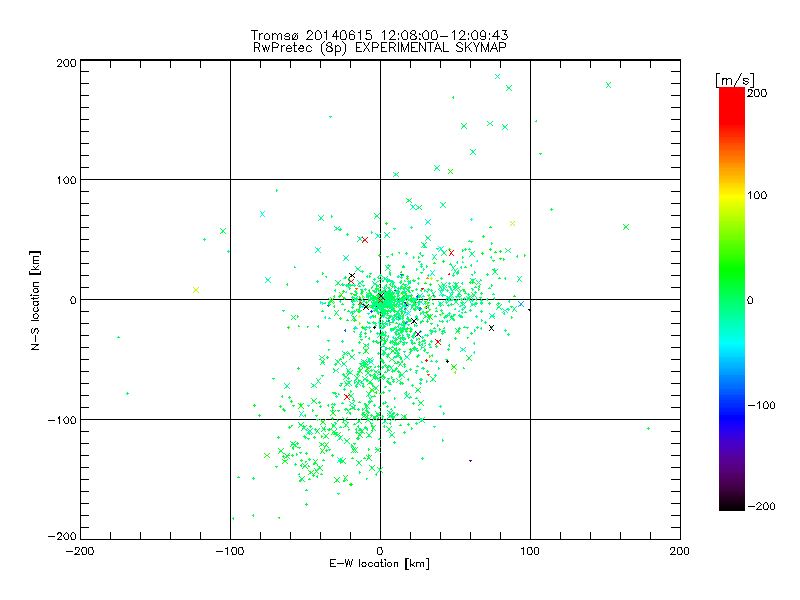Viewport: 800px width, 600px height.
Task: Click the colorbar label '-200'
Action: (x=761, y=506)
